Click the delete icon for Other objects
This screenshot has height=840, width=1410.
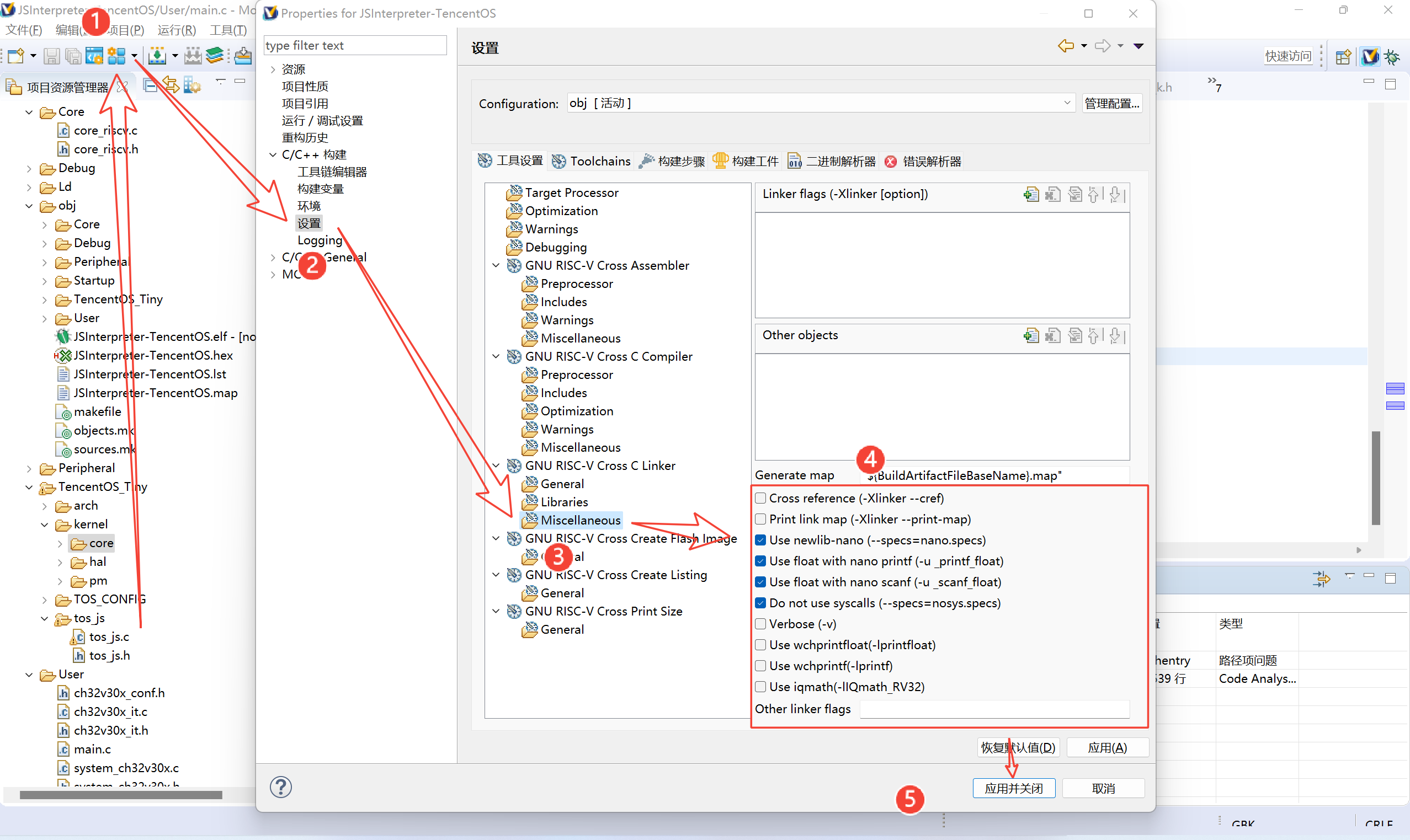pos(1052,336)
